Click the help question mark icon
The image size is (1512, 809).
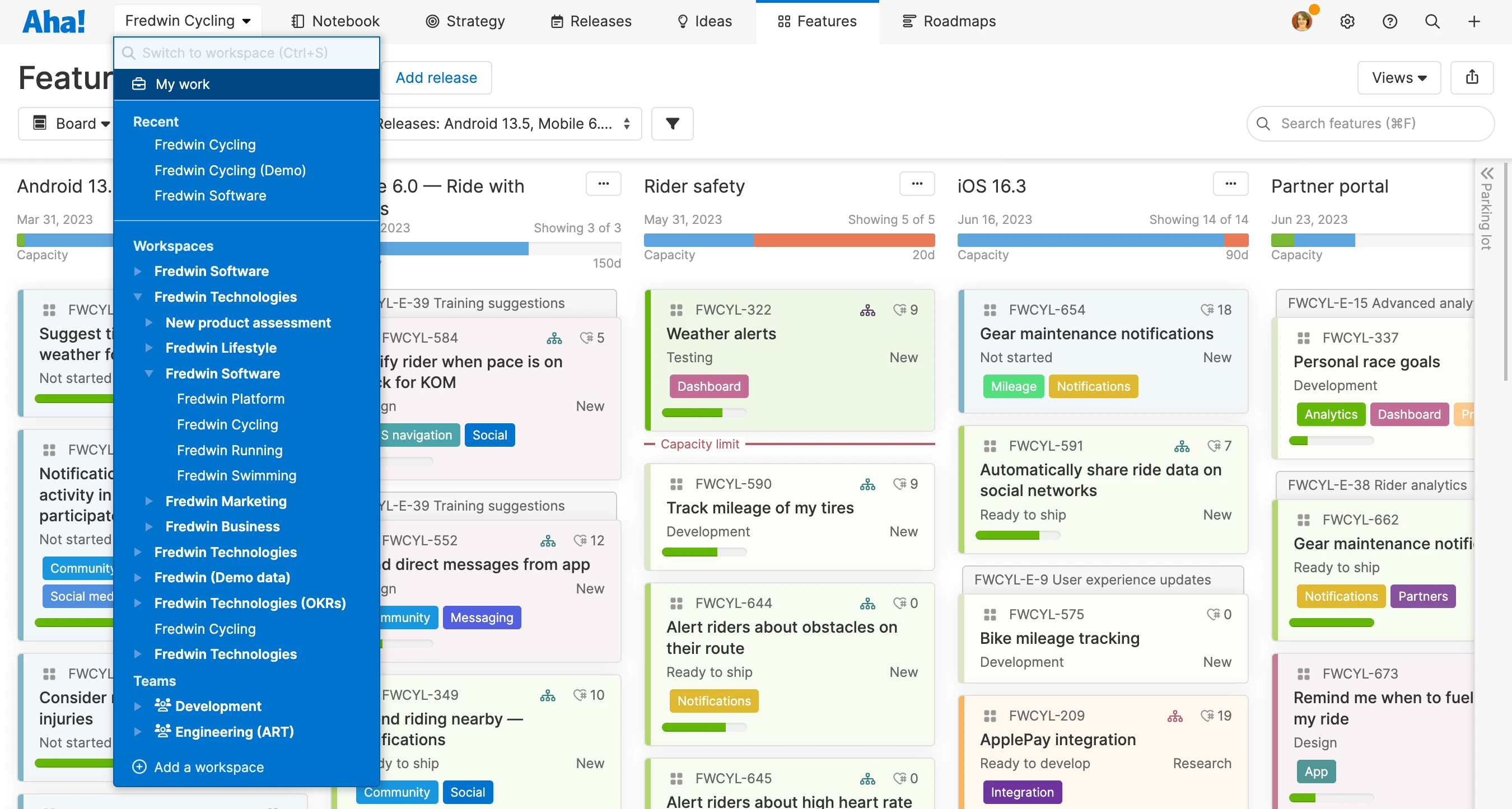(x=1389, y=22)
